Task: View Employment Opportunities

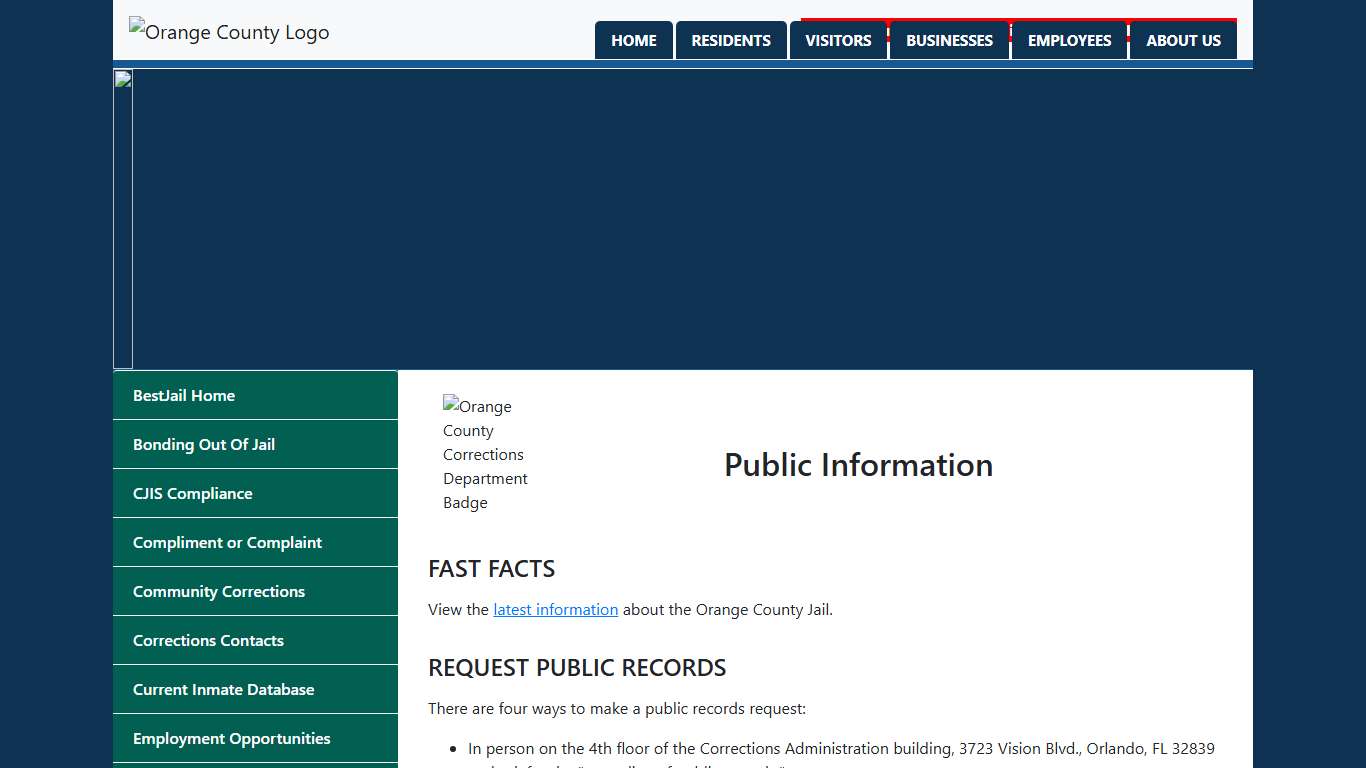Action: (x=232, y=738)
